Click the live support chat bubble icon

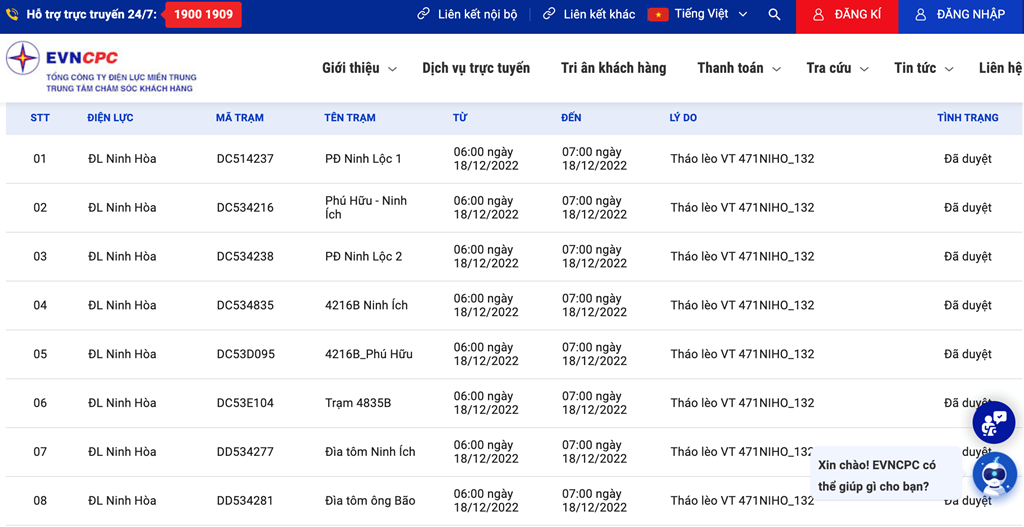click(x=993, y=423)
